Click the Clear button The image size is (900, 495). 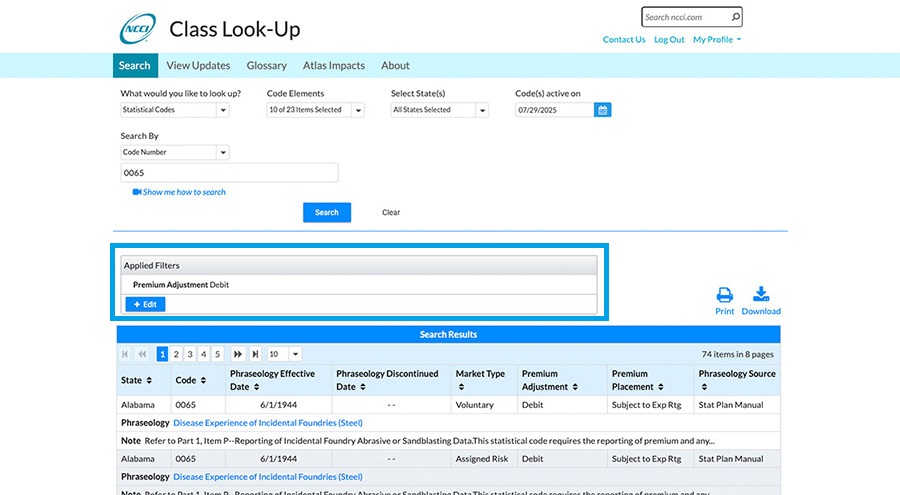(391, 212)
